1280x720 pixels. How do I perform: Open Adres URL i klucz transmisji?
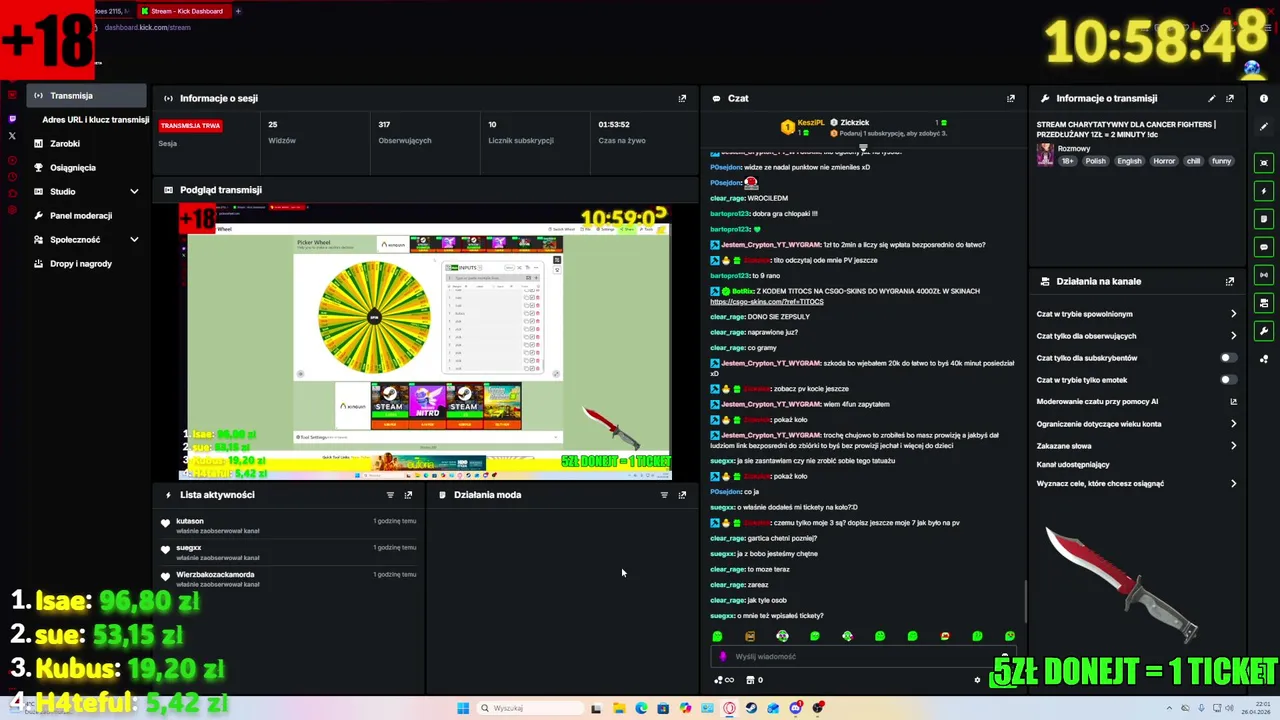95,120
